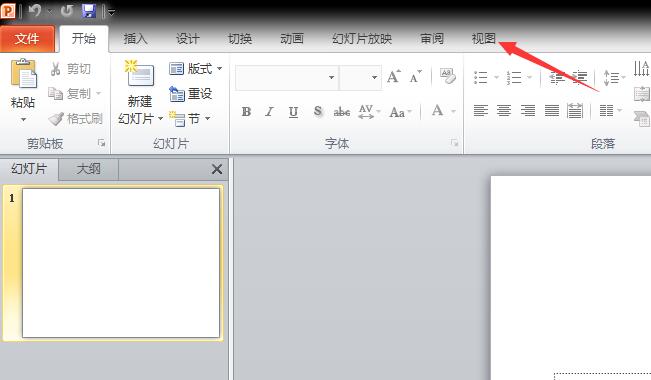The height and width of the screenshot is (380, 651).
Task: Click the decrease list level icon
Action: click(x=556, y=77)
